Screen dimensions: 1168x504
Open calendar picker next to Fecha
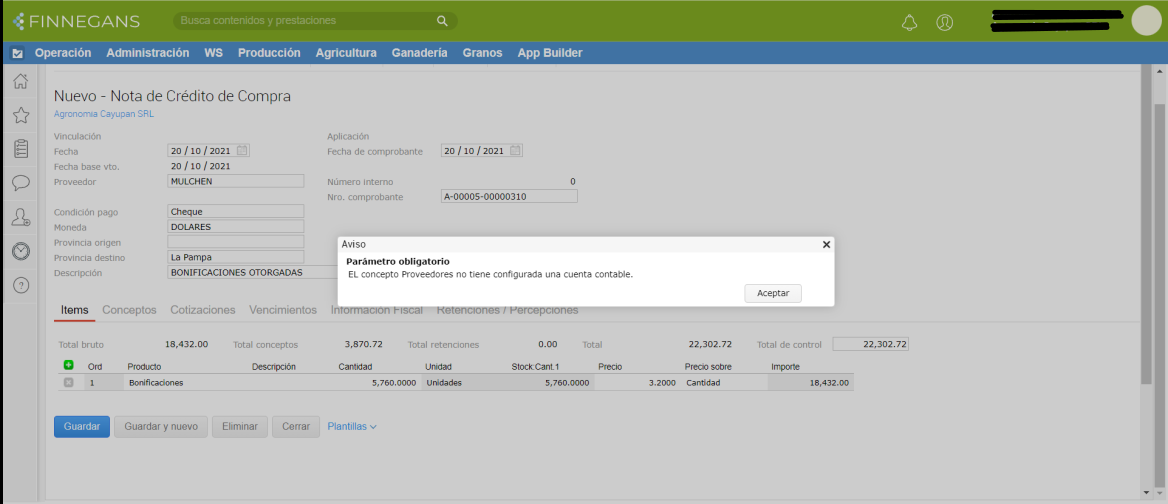tap(242, 151)
